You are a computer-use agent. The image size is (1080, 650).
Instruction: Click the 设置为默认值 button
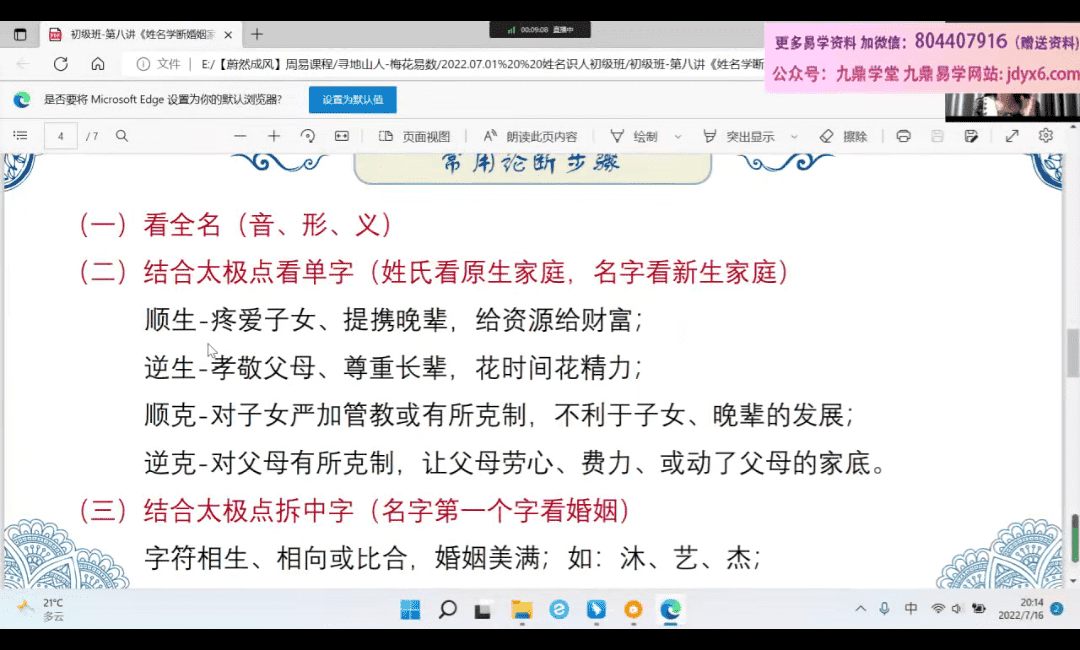352,100
